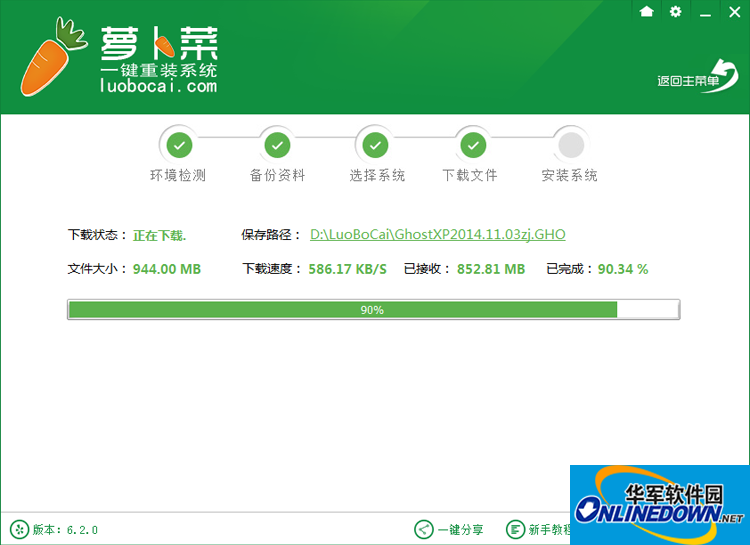Screen dimensions: 750x545
Task: Click the 保存路径 label
Action: [271, 235]
